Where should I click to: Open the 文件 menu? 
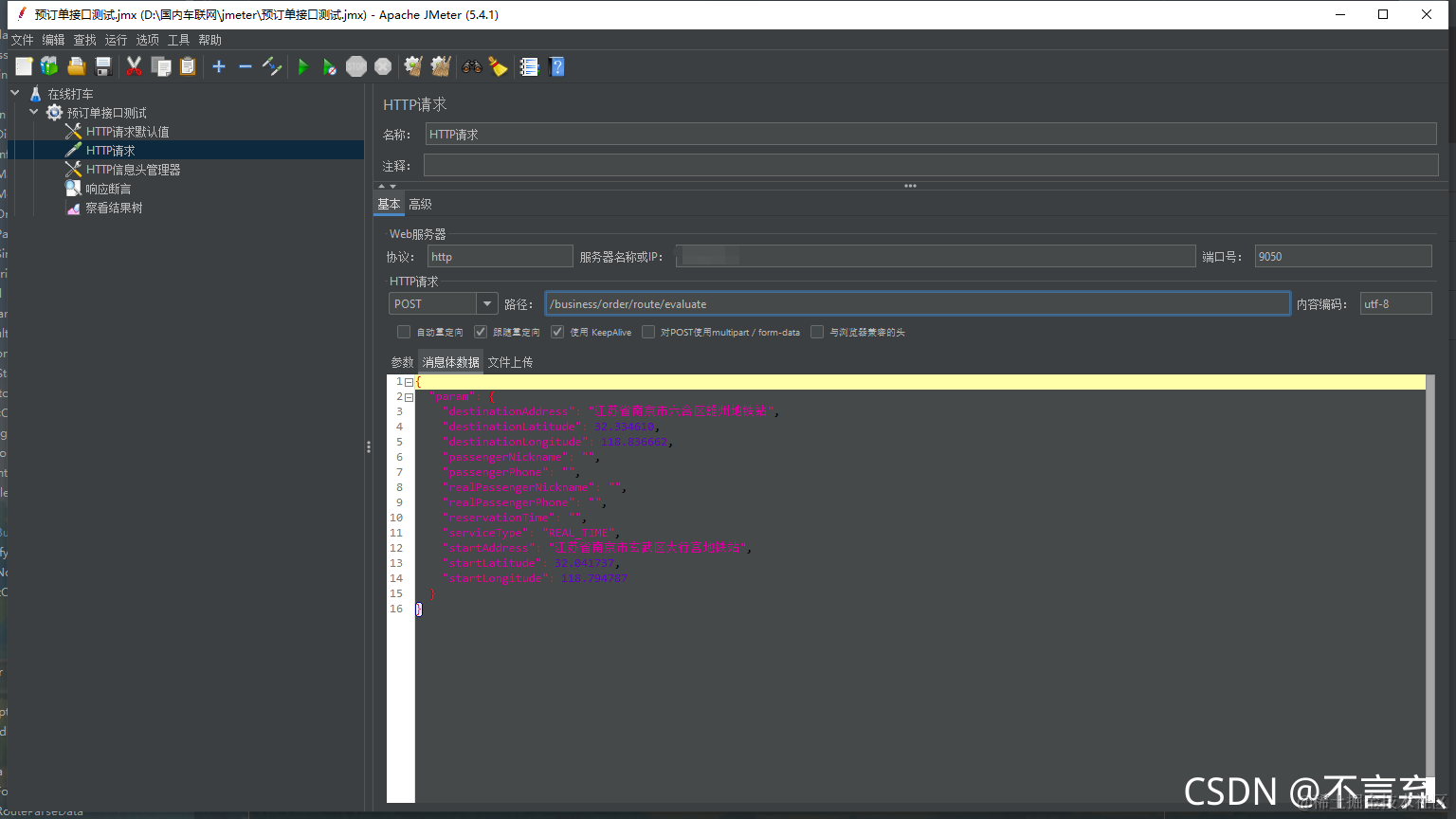coord(22,40)
